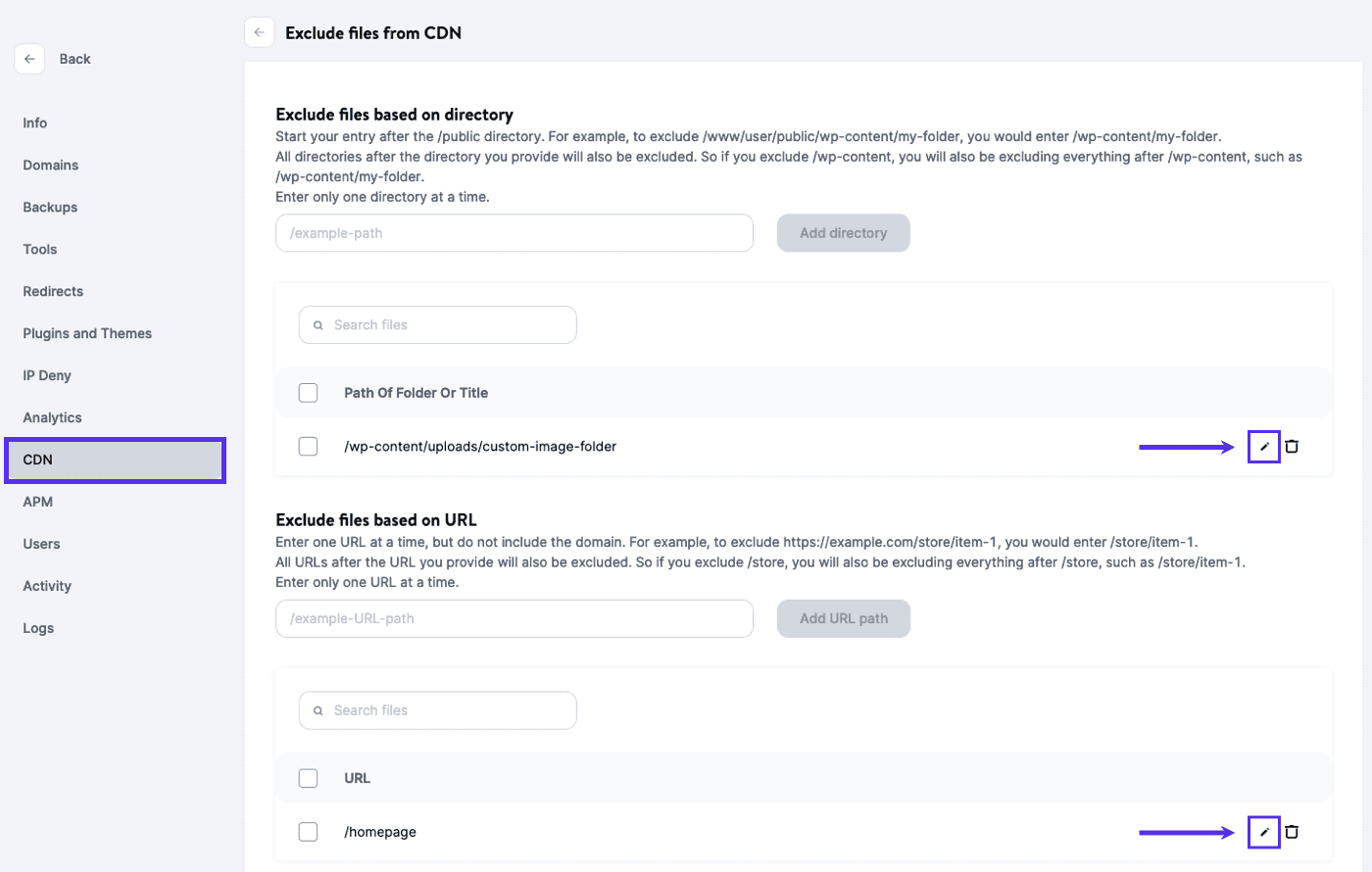Check the custom-image-folder row checkbox

[308, 447]
